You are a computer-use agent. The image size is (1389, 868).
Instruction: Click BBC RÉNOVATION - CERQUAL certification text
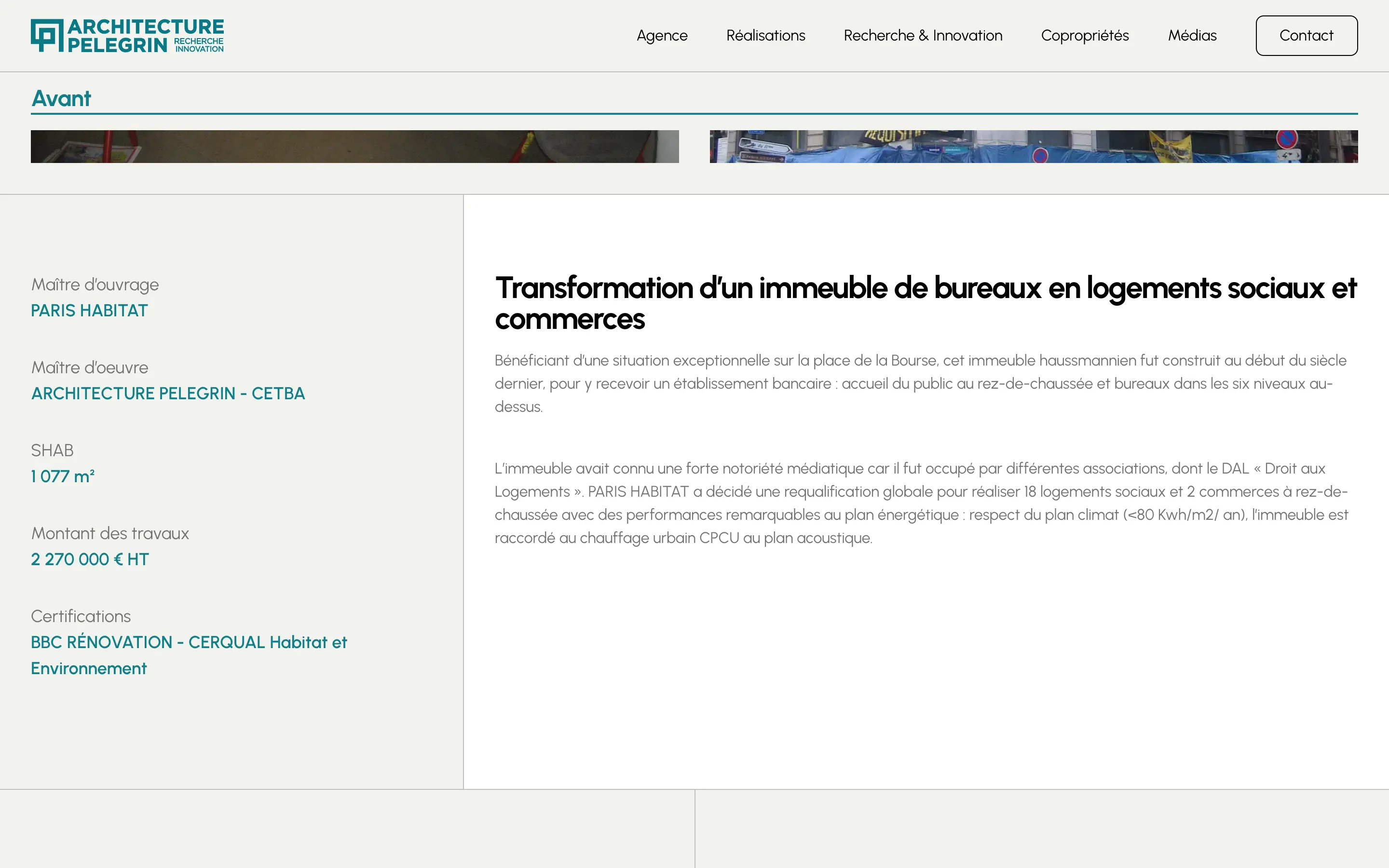click(189, 655)
